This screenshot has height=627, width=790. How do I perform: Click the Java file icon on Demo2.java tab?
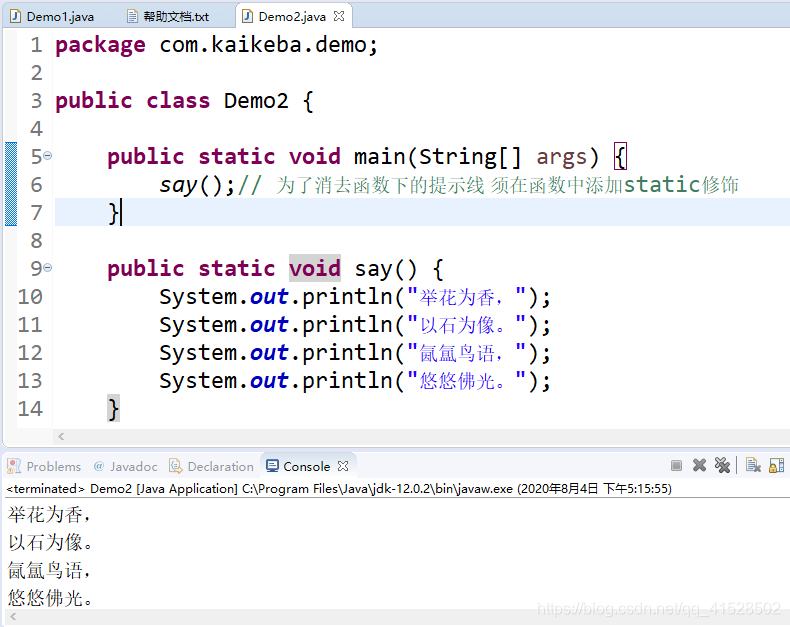[247, 17]
